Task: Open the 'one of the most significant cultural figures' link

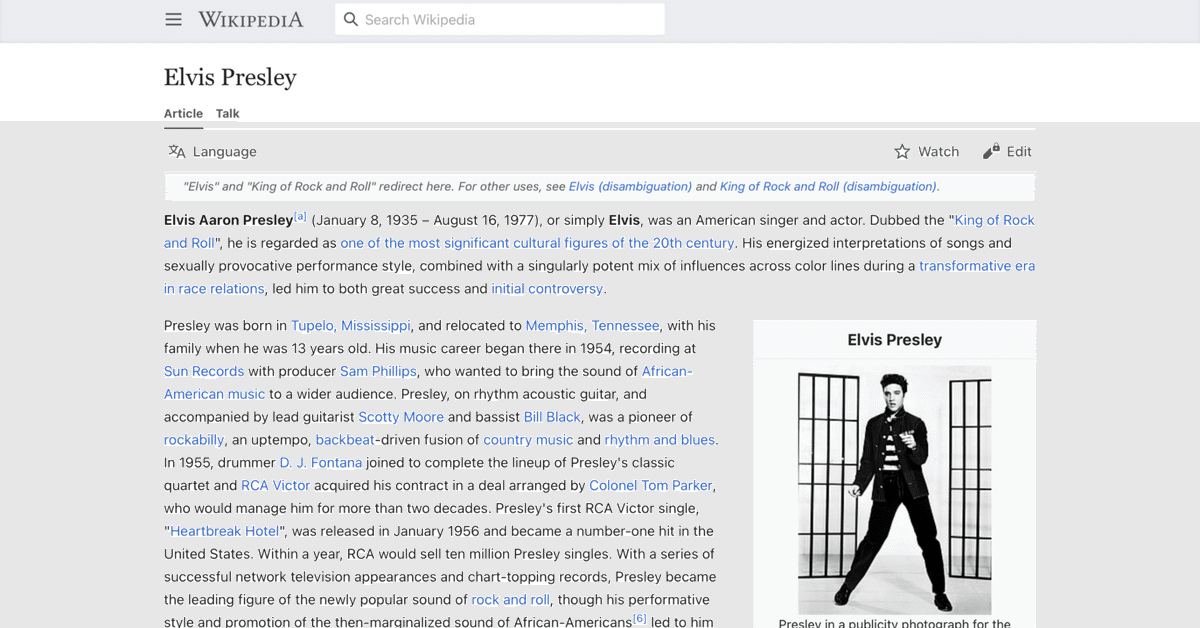Action: pyautogui.click(x=538, y=243)
